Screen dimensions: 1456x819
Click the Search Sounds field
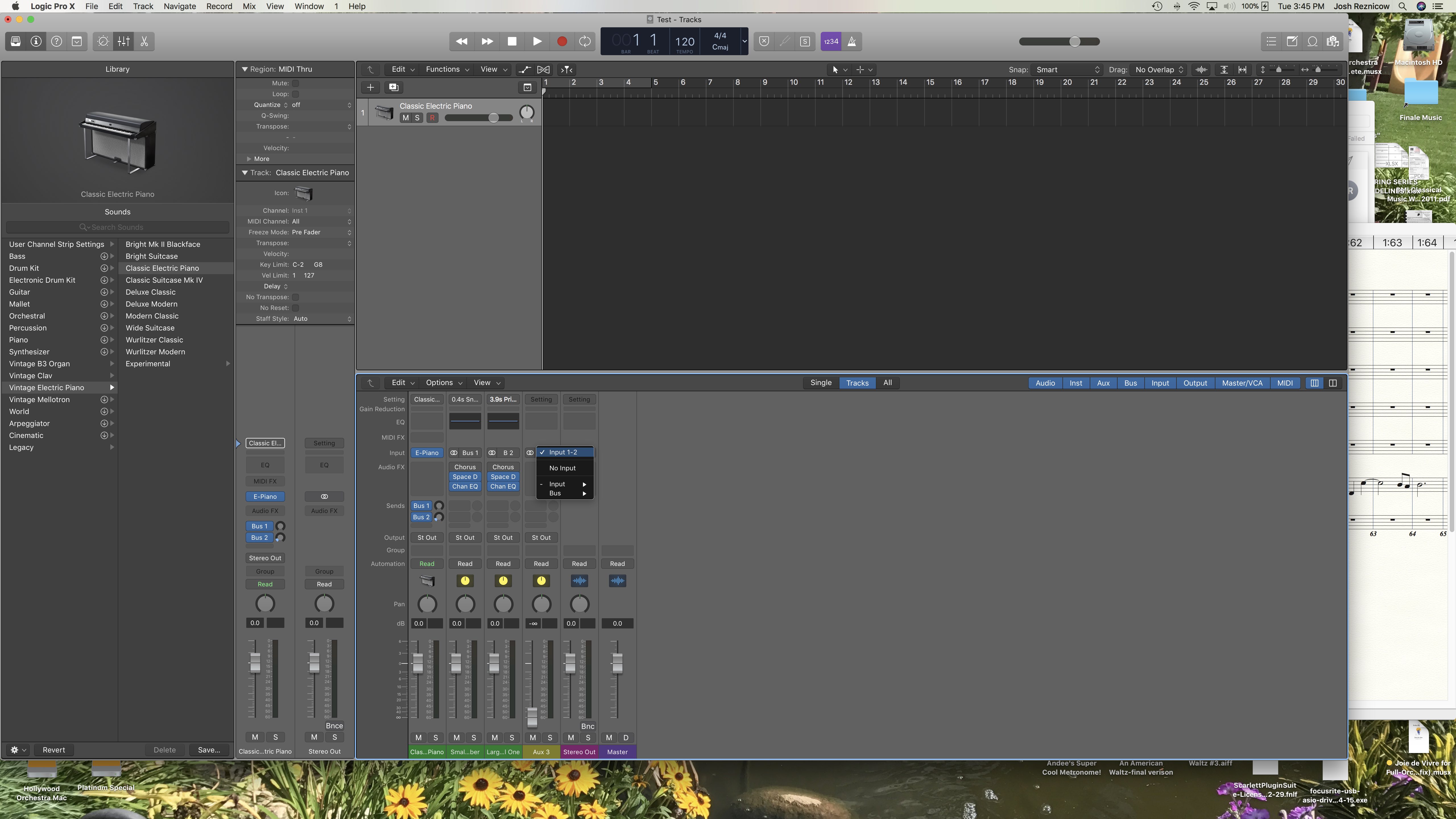point(117,227)
